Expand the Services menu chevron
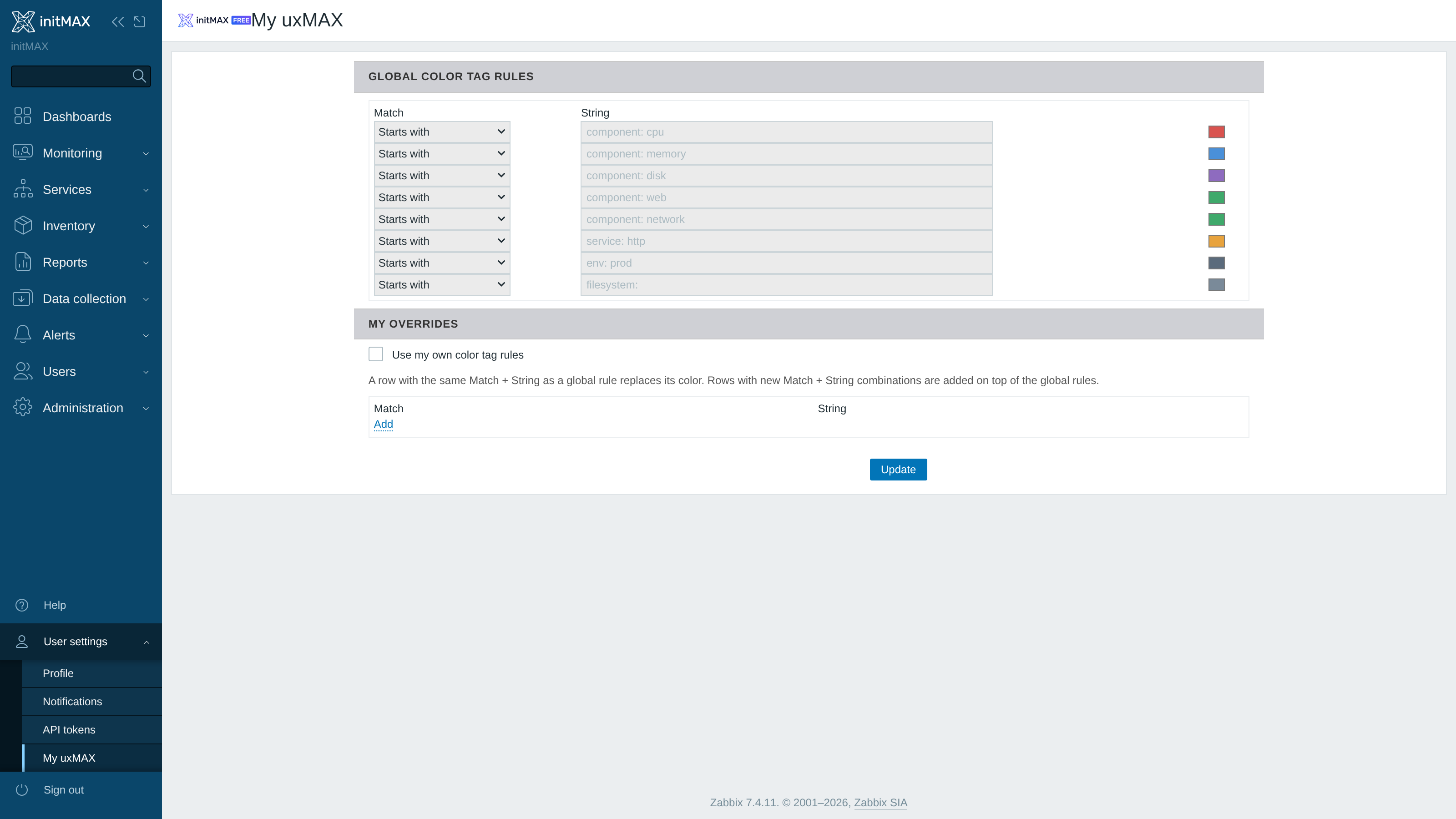 [146, 190]
